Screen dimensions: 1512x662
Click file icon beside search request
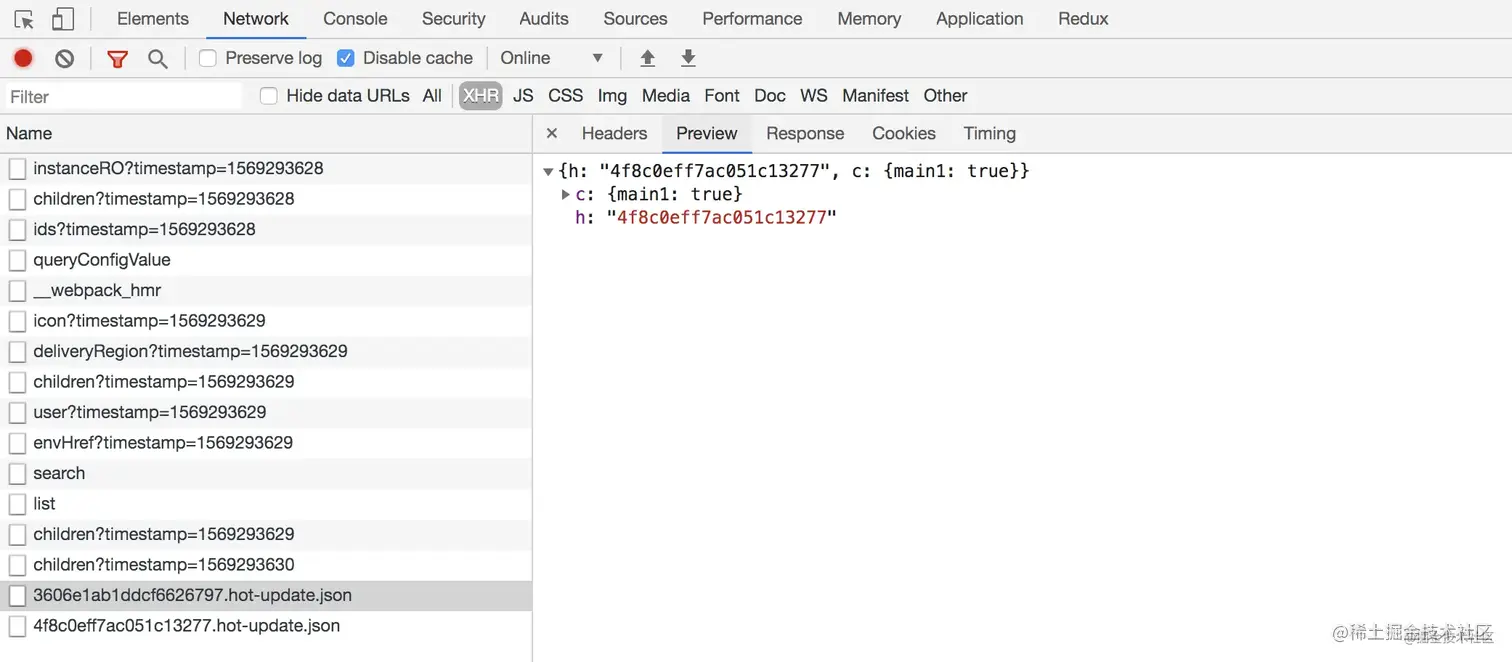17,474
